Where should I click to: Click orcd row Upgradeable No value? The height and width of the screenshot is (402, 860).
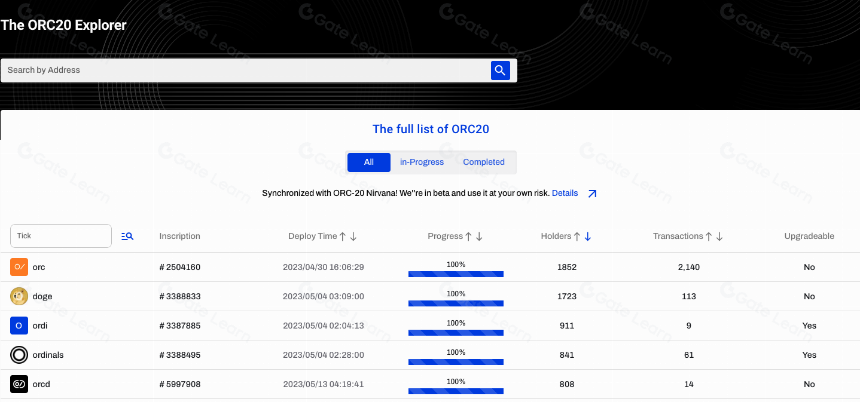point(809,384)
